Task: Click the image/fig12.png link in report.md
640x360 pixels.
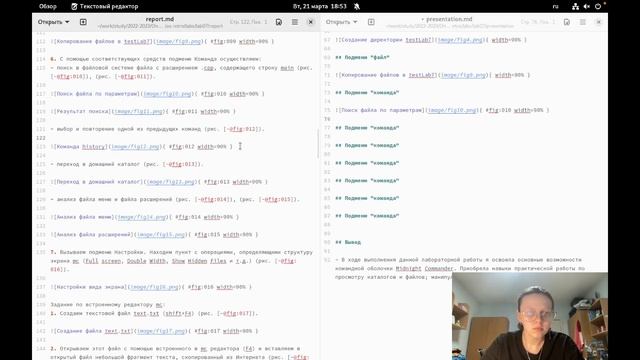Action: pyautogui.click(x=135, y=147)
